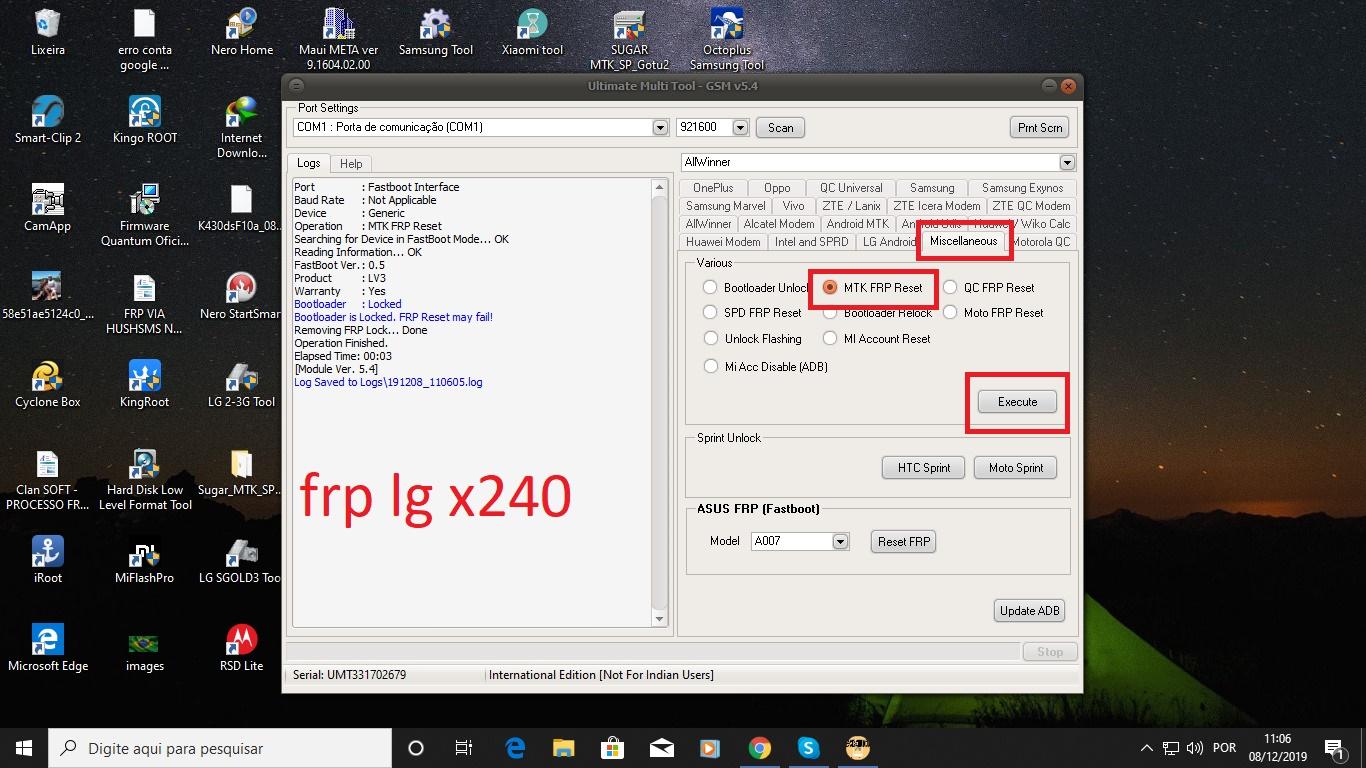Click the Execute button
The height and width of the screenshot is (768, 1366).
[1017, 402]
